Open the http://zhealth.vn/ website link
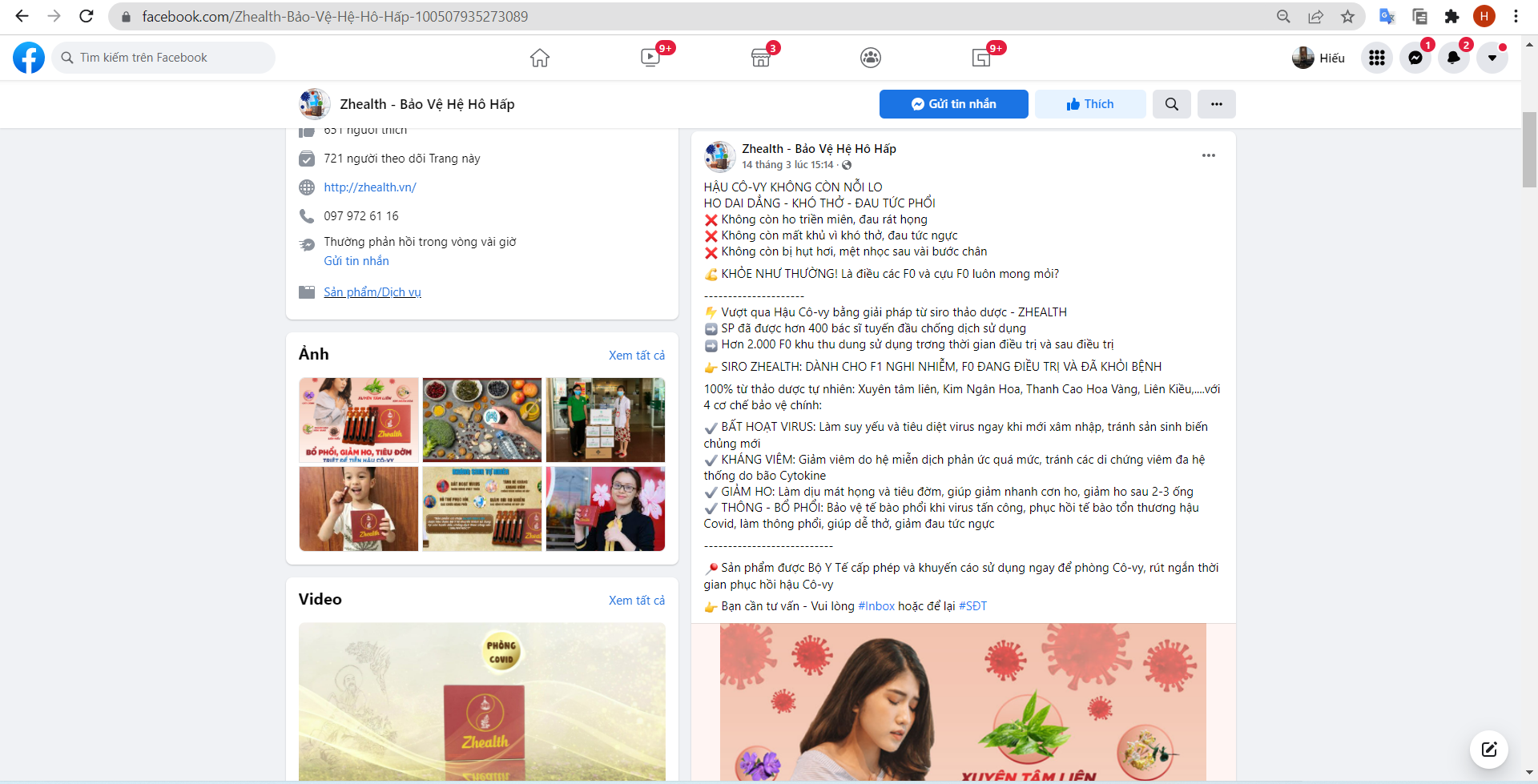The image size is (1538, 784). [x=370, y=187]
